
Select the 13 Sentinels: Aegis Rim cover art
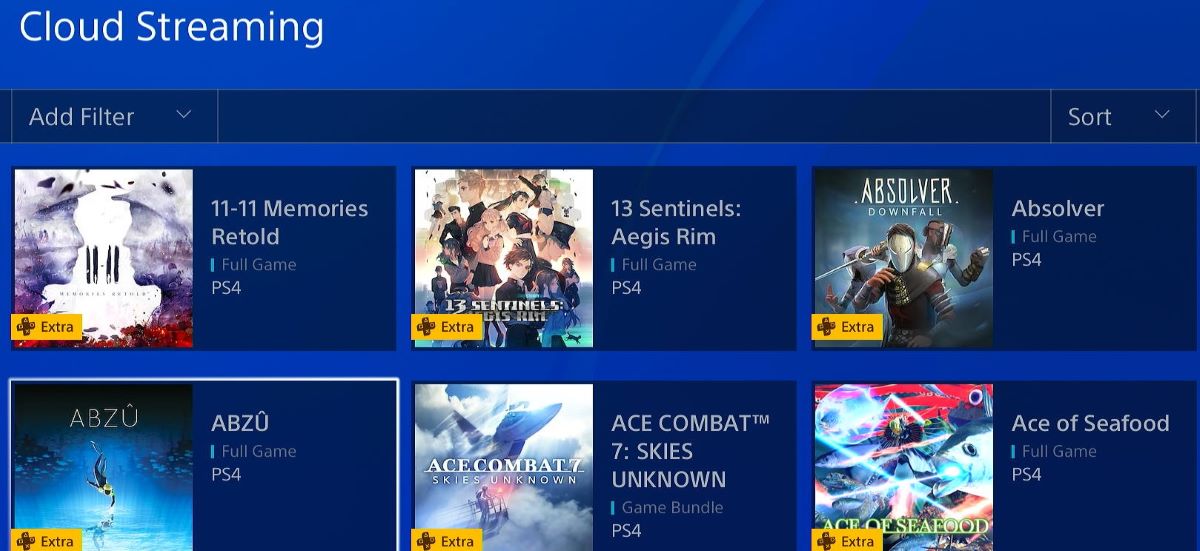[503, 258]
